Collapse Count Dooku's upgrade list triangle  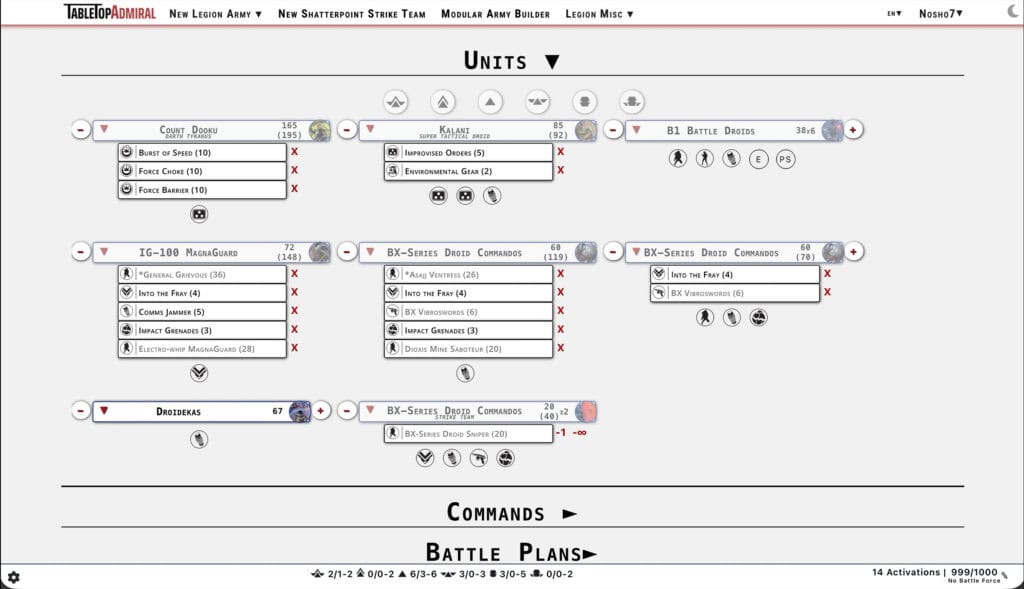(104, 129)
